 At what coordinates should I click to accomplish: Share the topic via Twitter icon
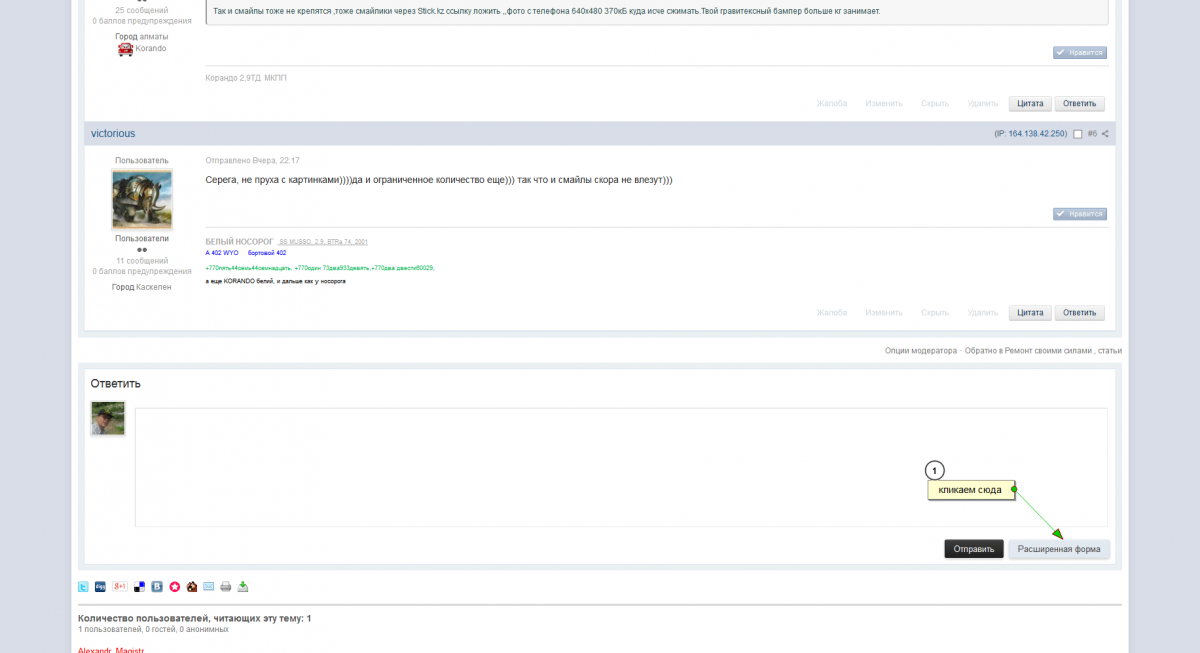(x=84, y=587)
